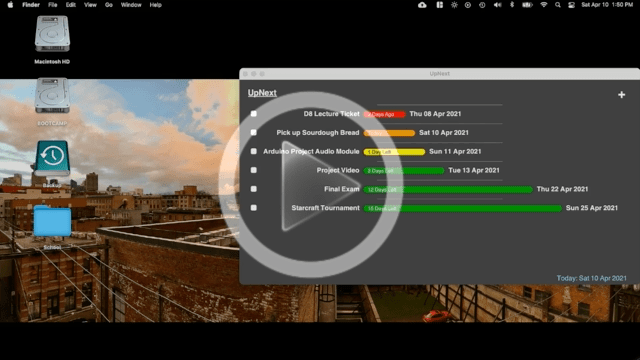This screenshot has height=360, width=640.
Task: Click the "Sun 11 Apr 2021" due date
Action: click(x=455, y=151)
